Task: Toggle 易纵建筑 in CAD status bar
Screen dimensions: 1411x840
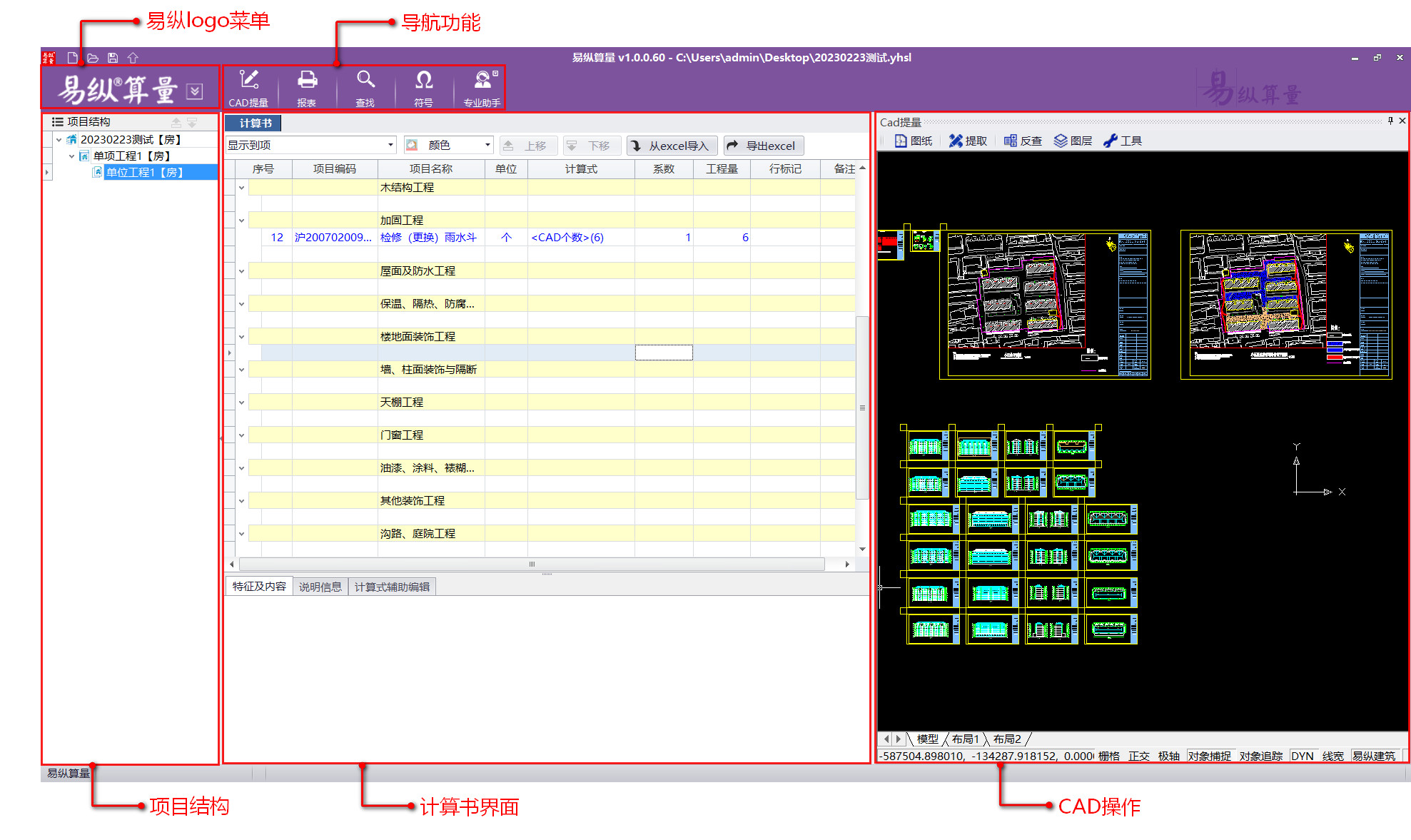Action: [1374, 756]
